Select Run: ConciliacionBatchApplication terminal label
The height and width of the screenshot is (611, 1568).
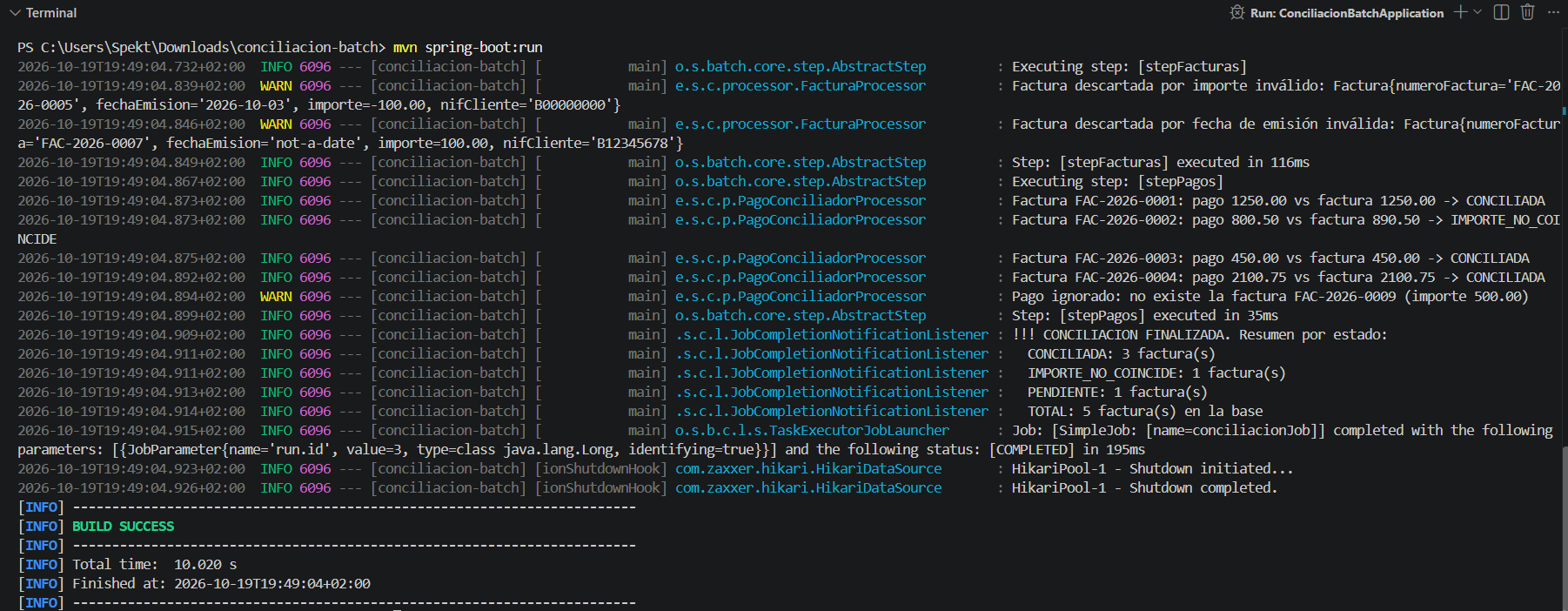[x=1347, y=13]
